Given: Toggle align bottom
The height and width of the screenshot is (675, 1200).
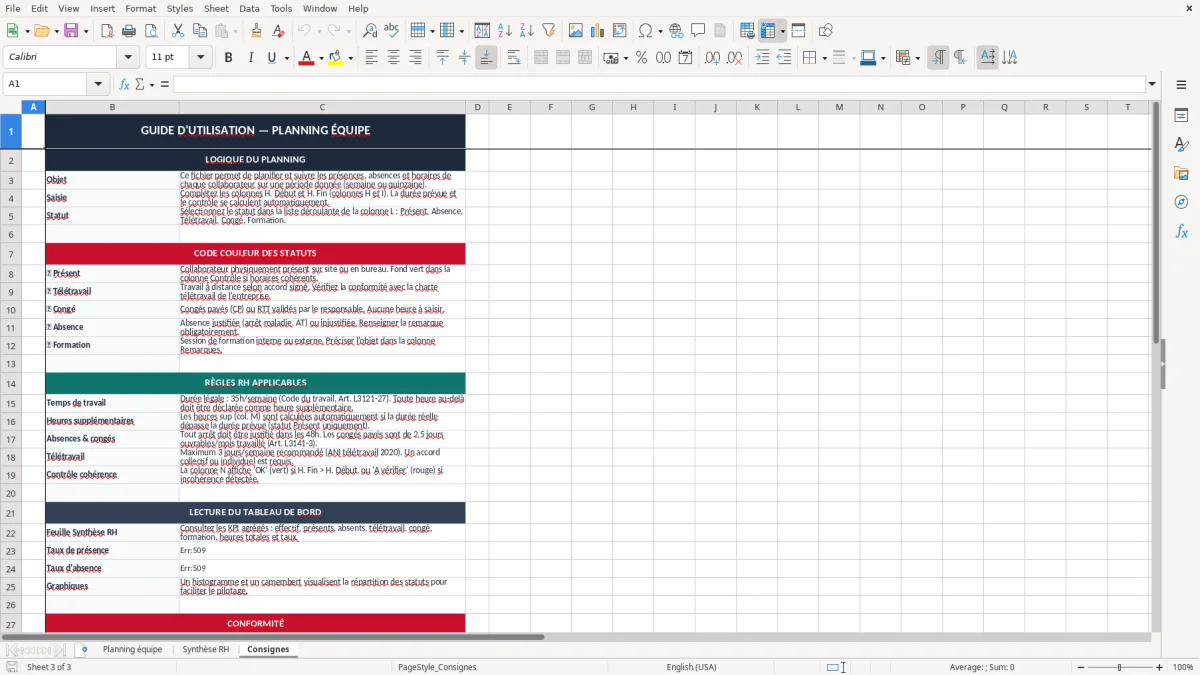Looking at the screenshot, I should [x=486, y=58].
